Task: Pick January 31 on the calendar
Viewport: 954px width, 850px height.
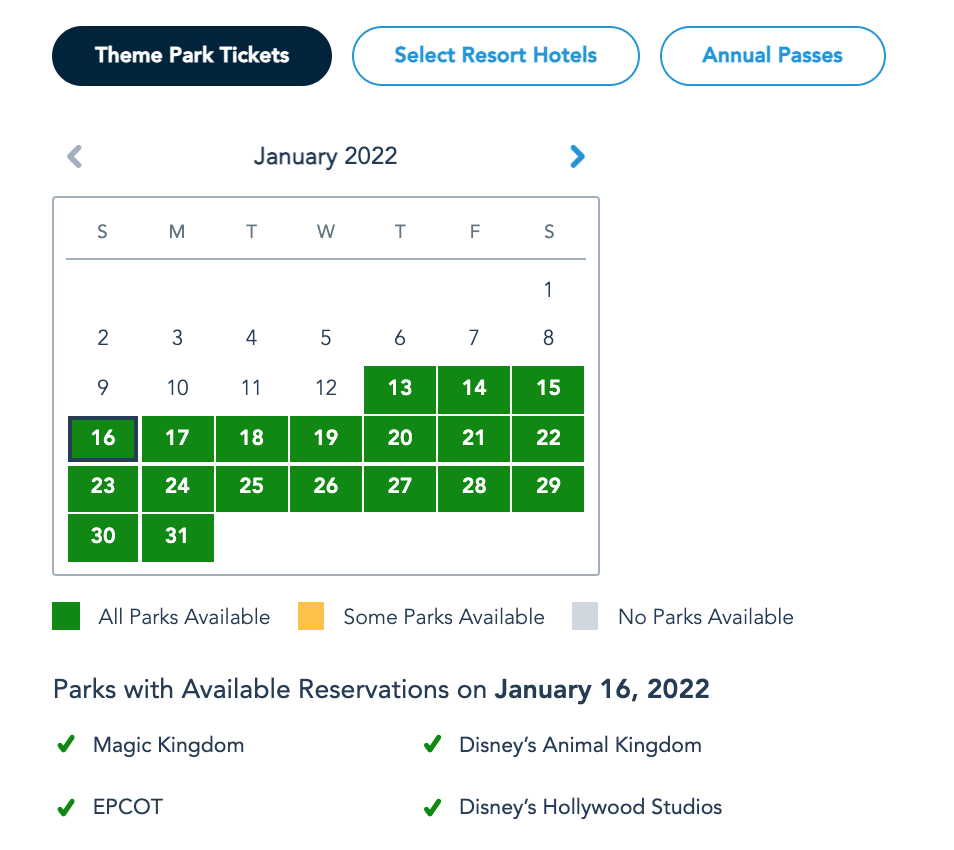Action: (x=177, y=536)
